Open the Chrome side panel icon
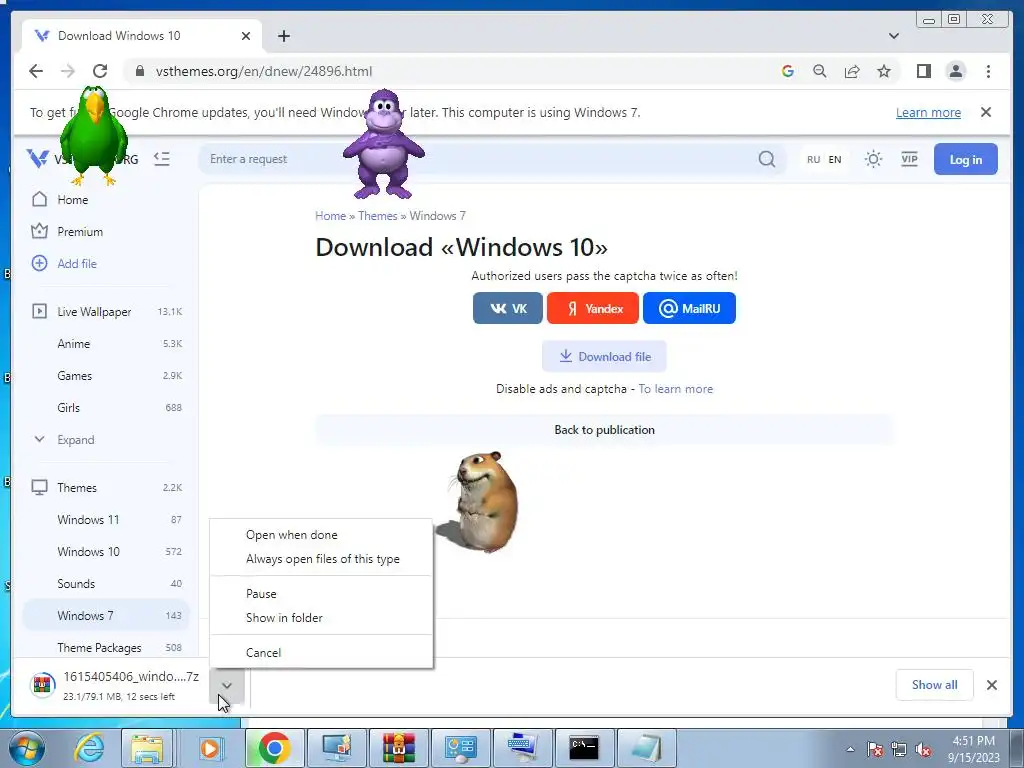The height and width of the screenshot is (768, 1024). click(x=923, y=71)
